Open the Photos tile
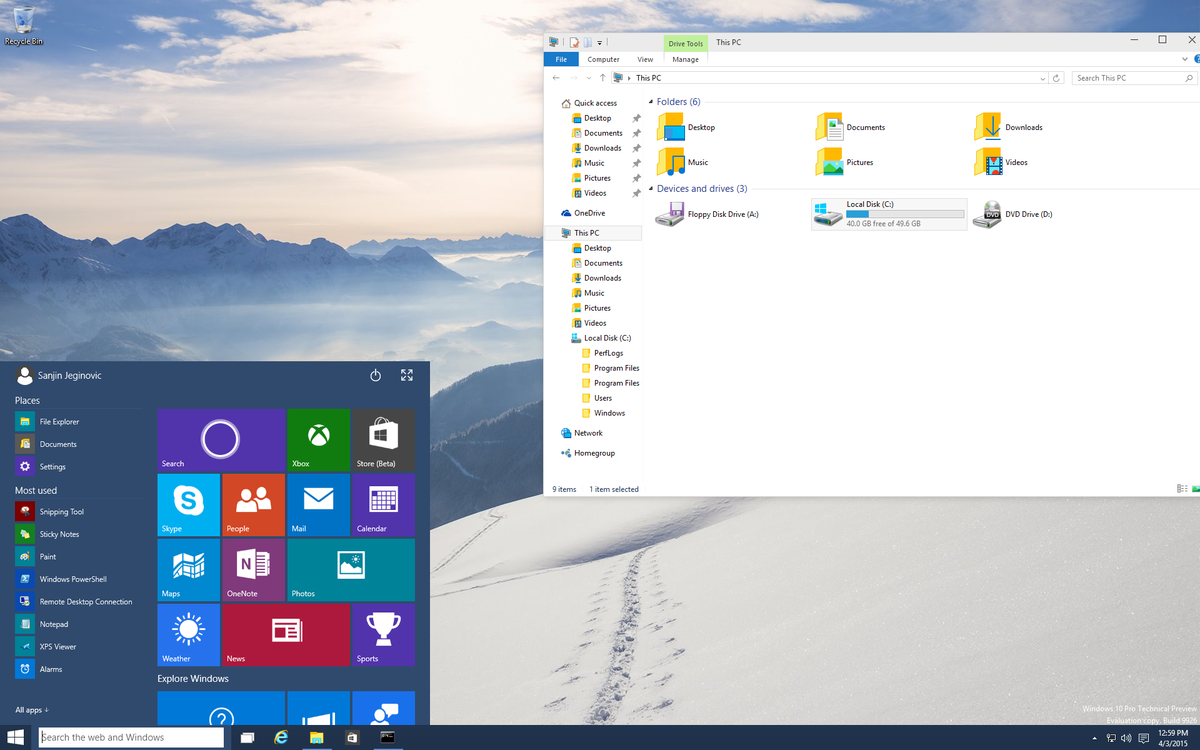 tap(351, 570)
